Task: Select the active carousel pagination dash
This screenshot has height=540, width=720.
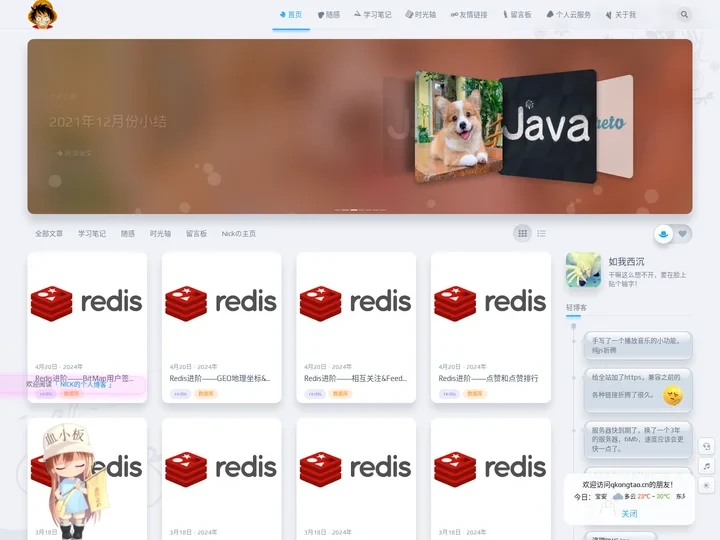Action: coord(354,210)
